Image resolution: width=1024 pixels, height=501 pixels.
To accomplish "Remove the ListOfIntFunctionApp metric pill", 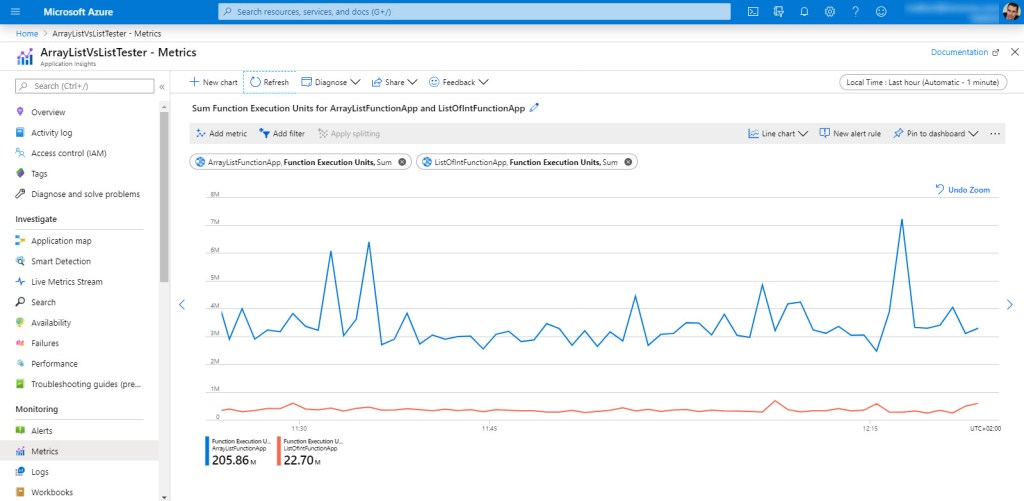I will tap(628, 161).
